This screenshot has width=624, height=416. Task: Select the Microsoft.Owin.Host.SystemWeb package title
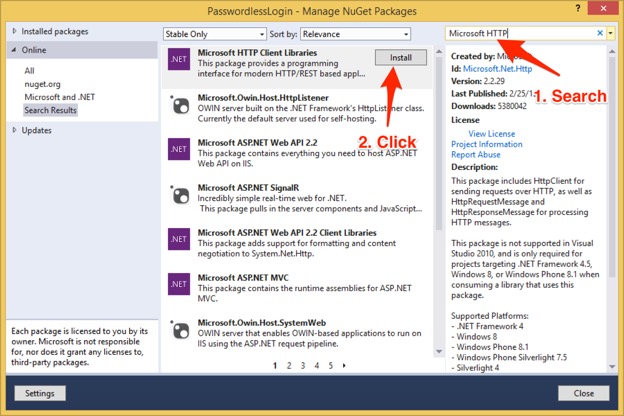[x=262, y=322]
